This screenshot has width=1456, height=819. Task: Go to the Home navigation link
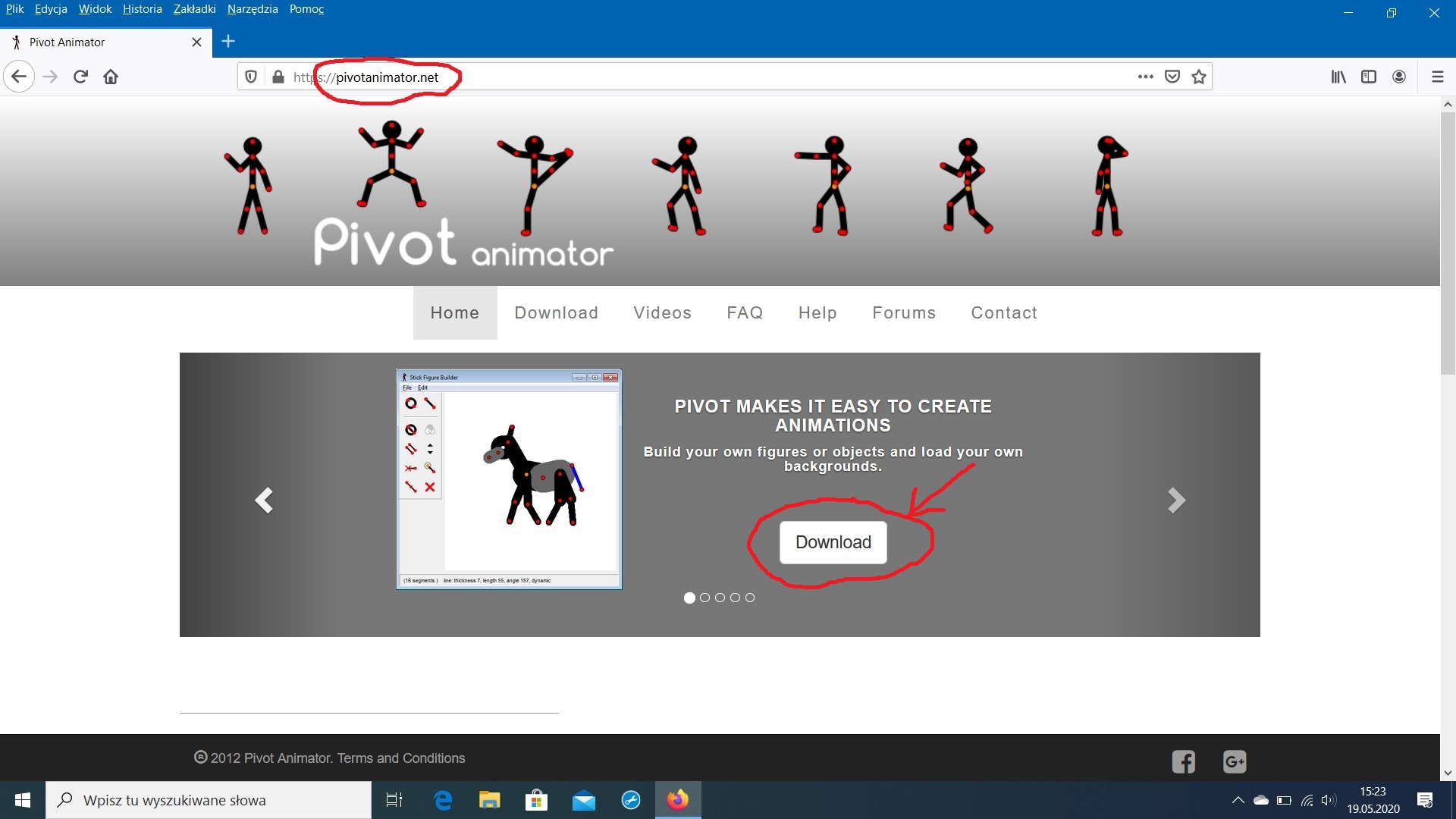pos(455,312)
